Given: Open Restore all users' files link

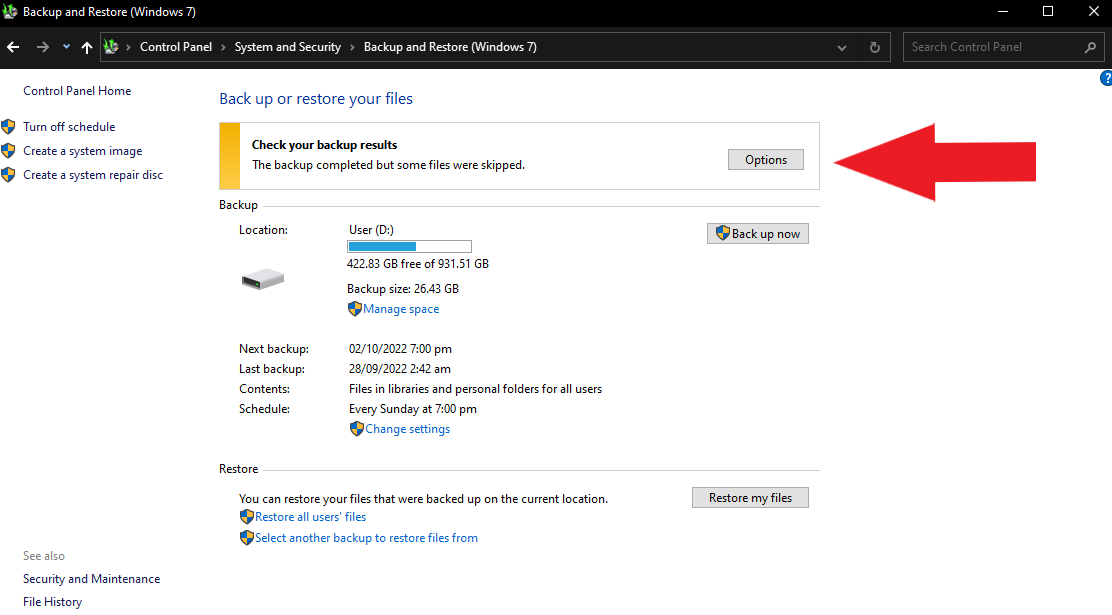Looking at the screenshot, I should pos(311,517).
